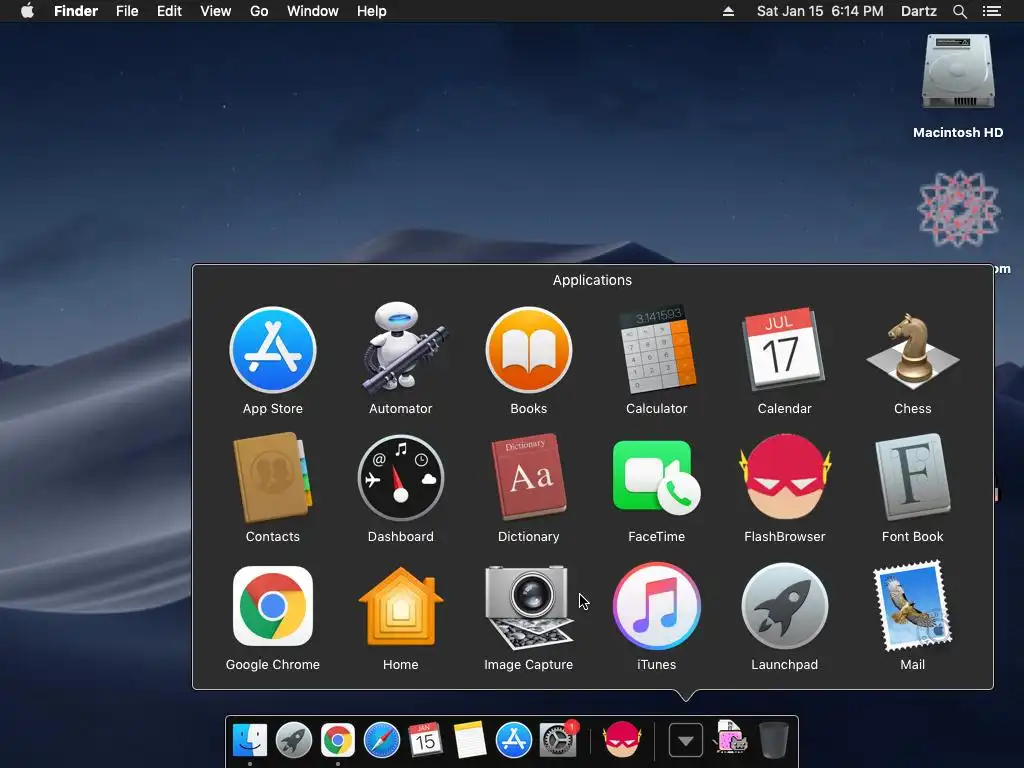The height and width of the screenshot is (768, 1024).
Task: Open the Go menu
Action: click(x=259, y=11)
